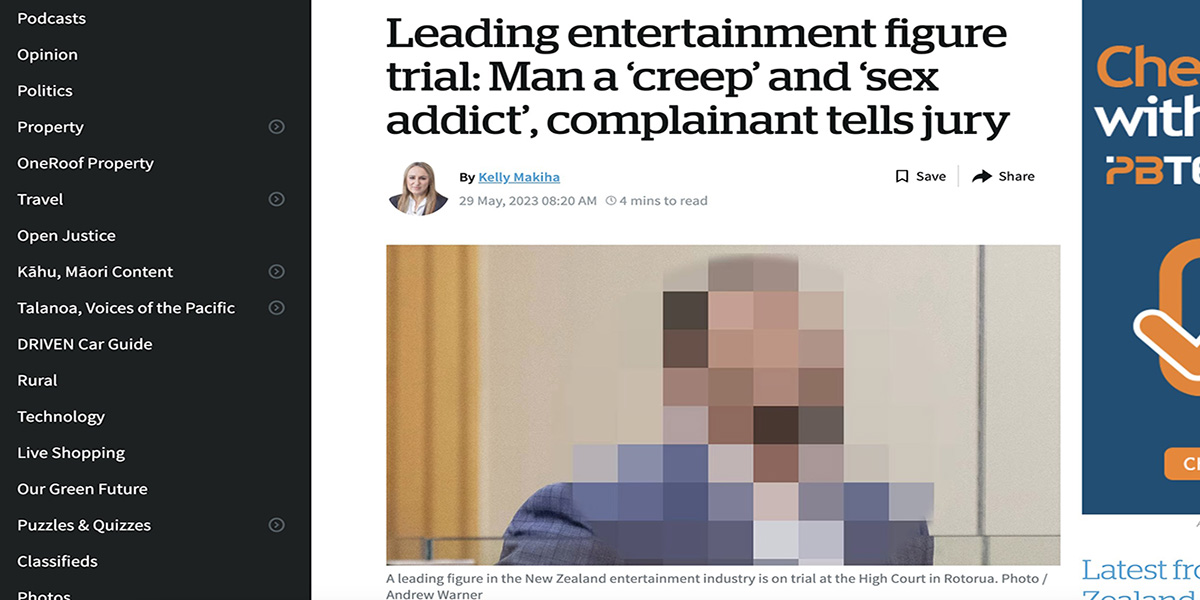
Task: Click the PB Tech advertisement banner
Action: pos(1141,257)
